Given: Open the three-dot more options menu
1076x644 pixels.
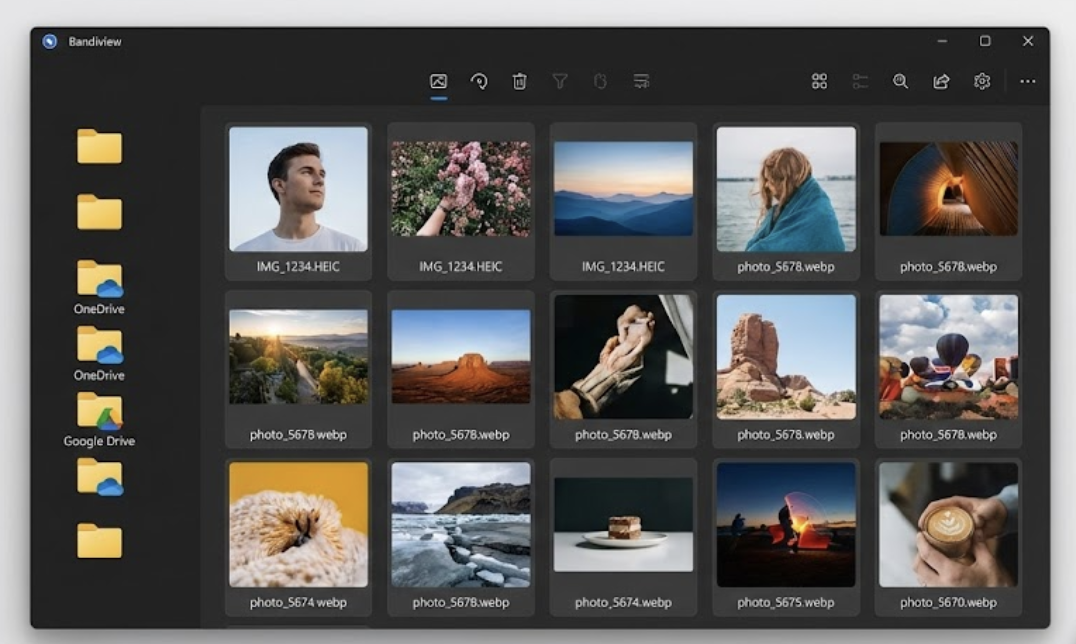Looking at the screenshot, I should point(1027,82).
